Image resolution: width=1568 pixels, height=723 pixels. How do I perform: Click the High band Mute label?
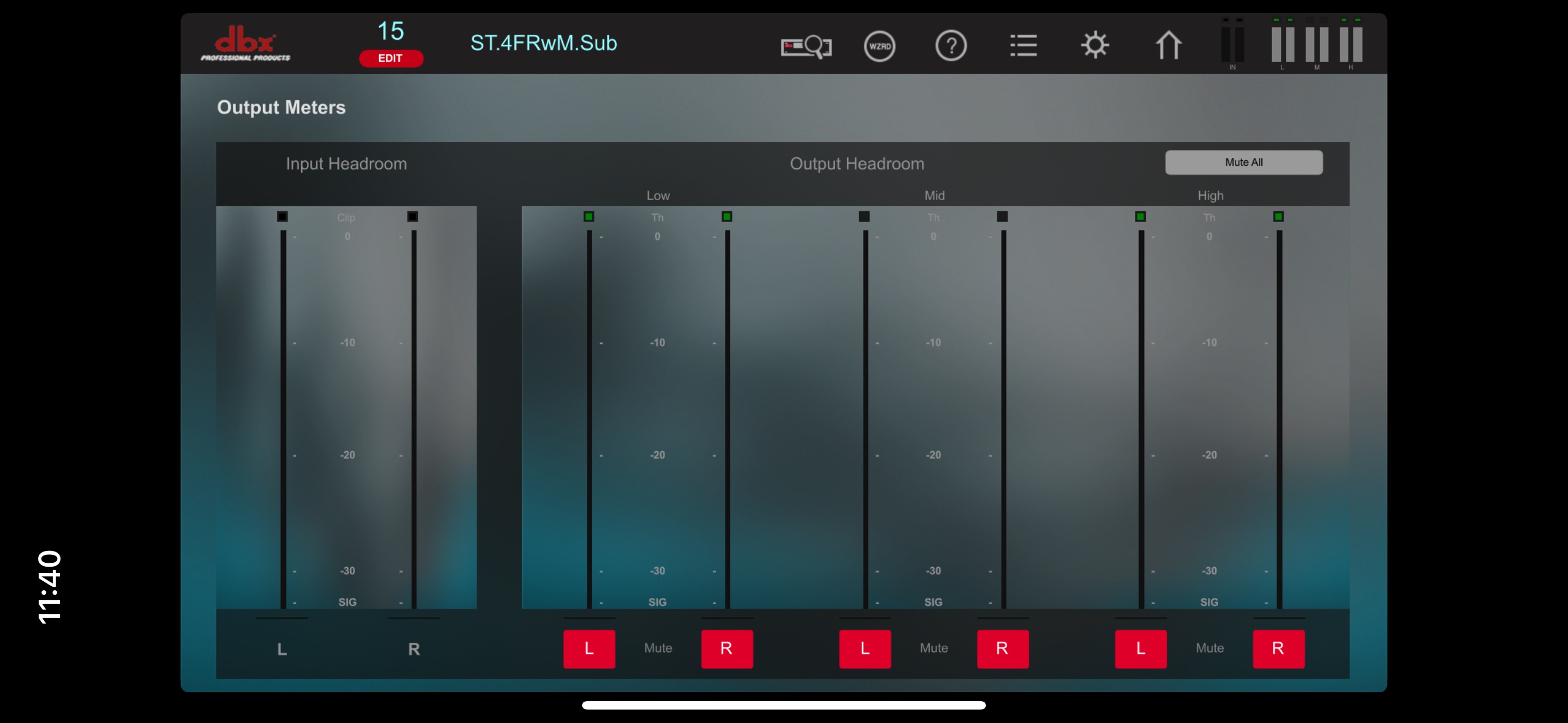1210,648
